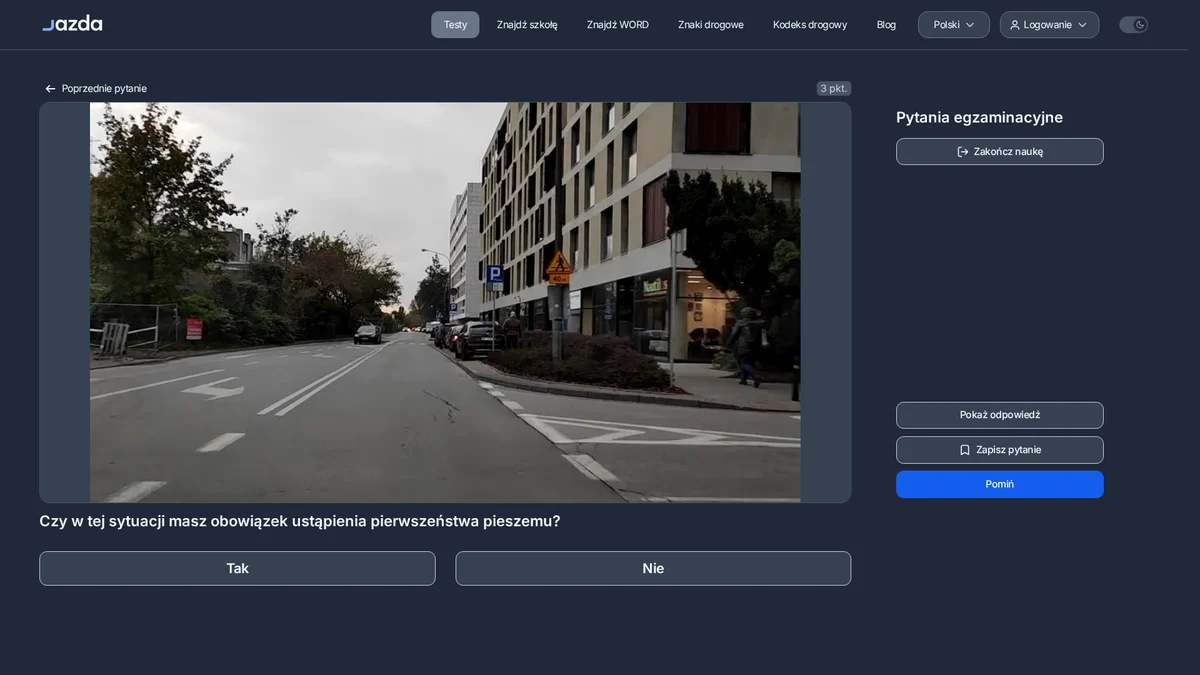Click the road scene exam image
The height and width of the screenshot is (675, 1200).
pyautogui.click(x=445, y=302)
